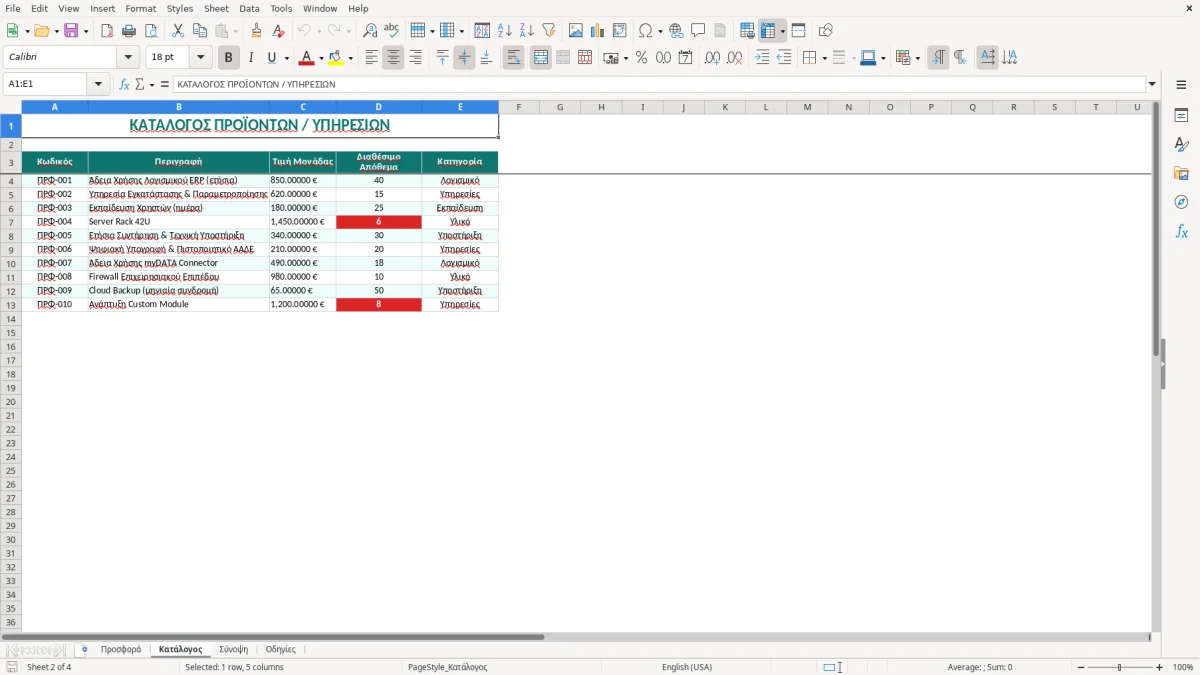The width and height of the screenshot is (1200, 675).
Task: Open the Insert Chart tool
Action: 598,31
